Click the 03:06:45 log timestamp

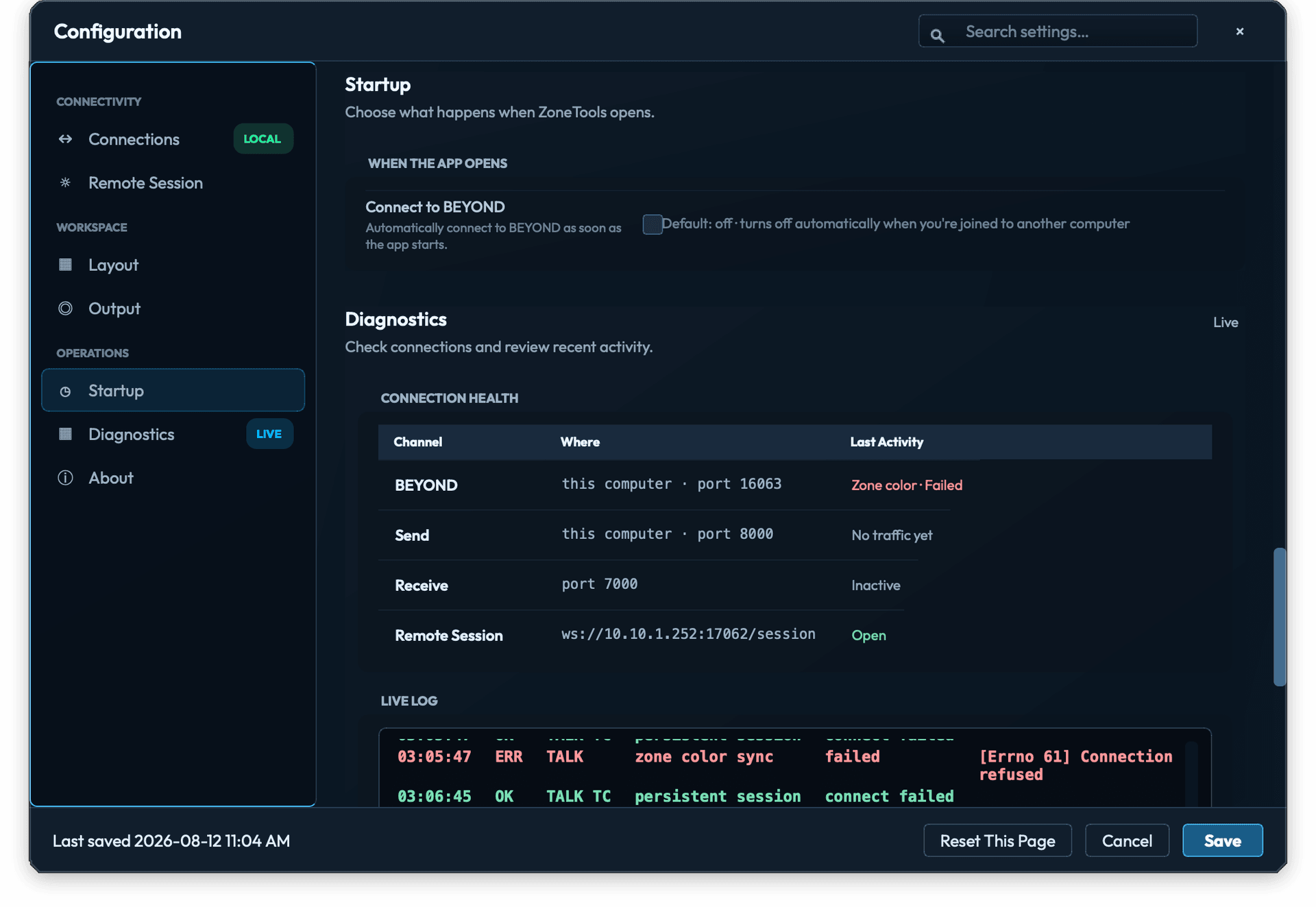pyautogui.click(x=434, y=797)
